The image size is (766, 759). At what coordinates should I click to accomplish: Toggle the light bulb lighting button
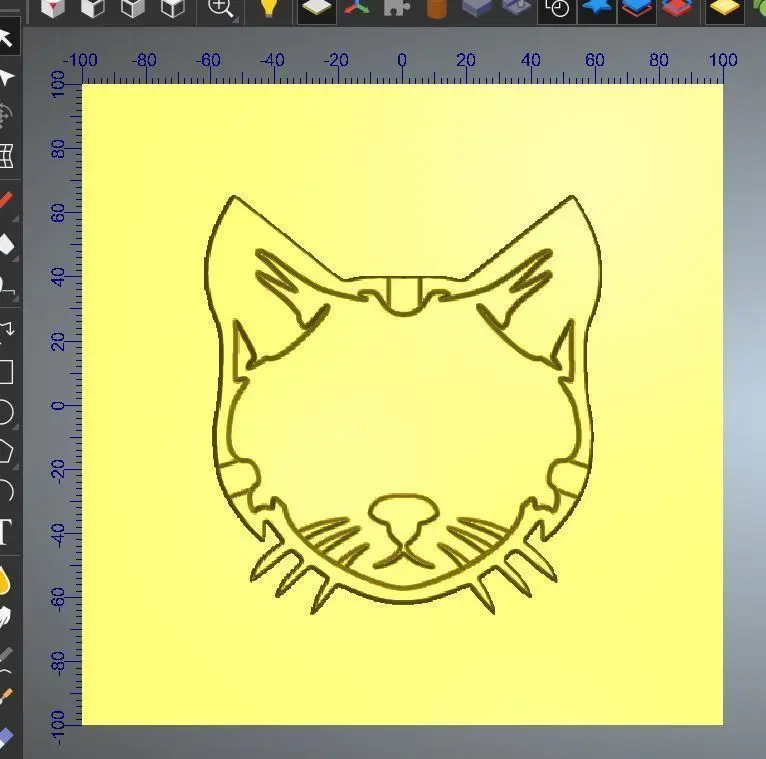[x=268, y=8]
